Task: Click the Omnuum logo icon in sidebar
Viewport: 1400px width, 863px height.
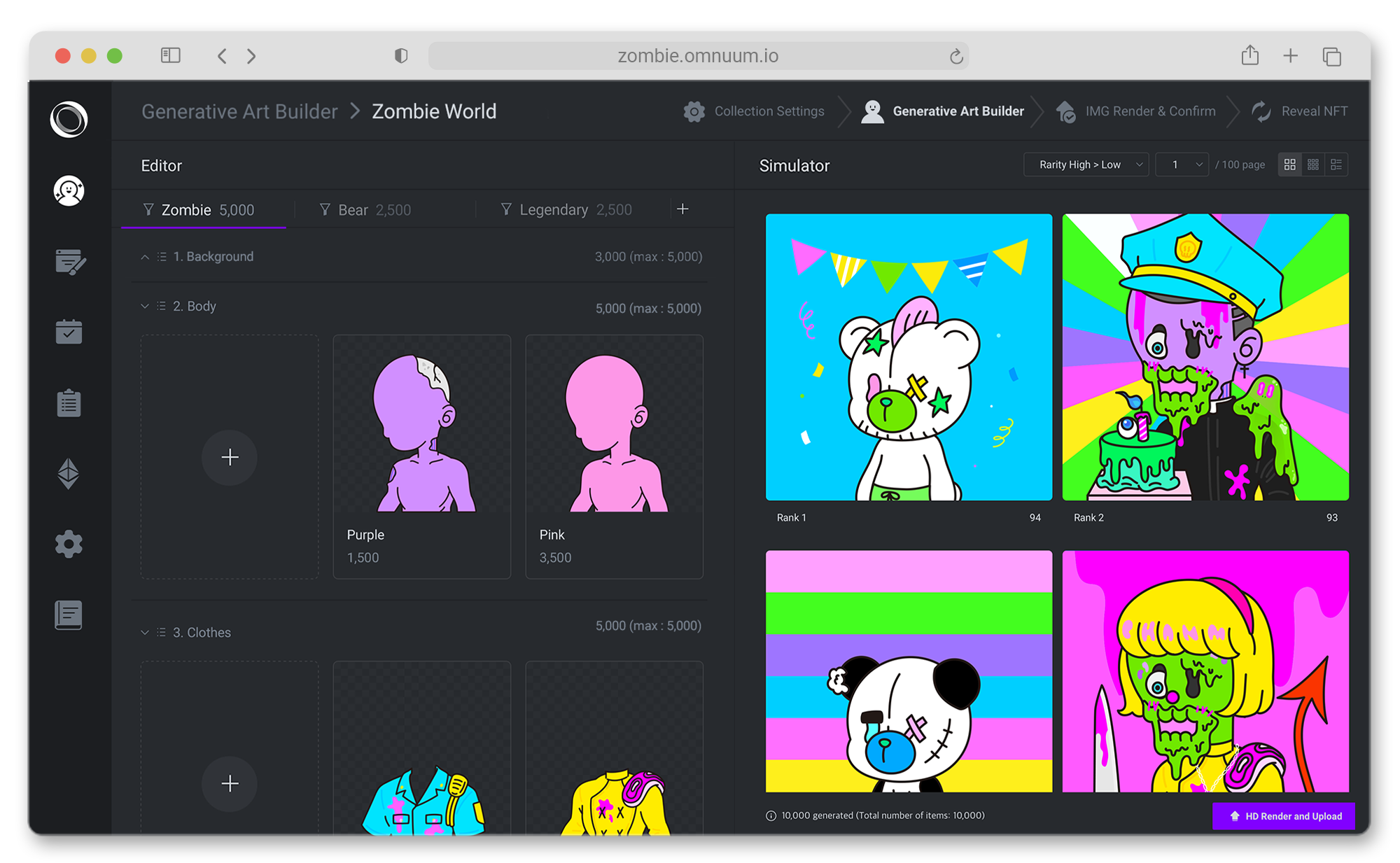Action: [x=69, y=119]
